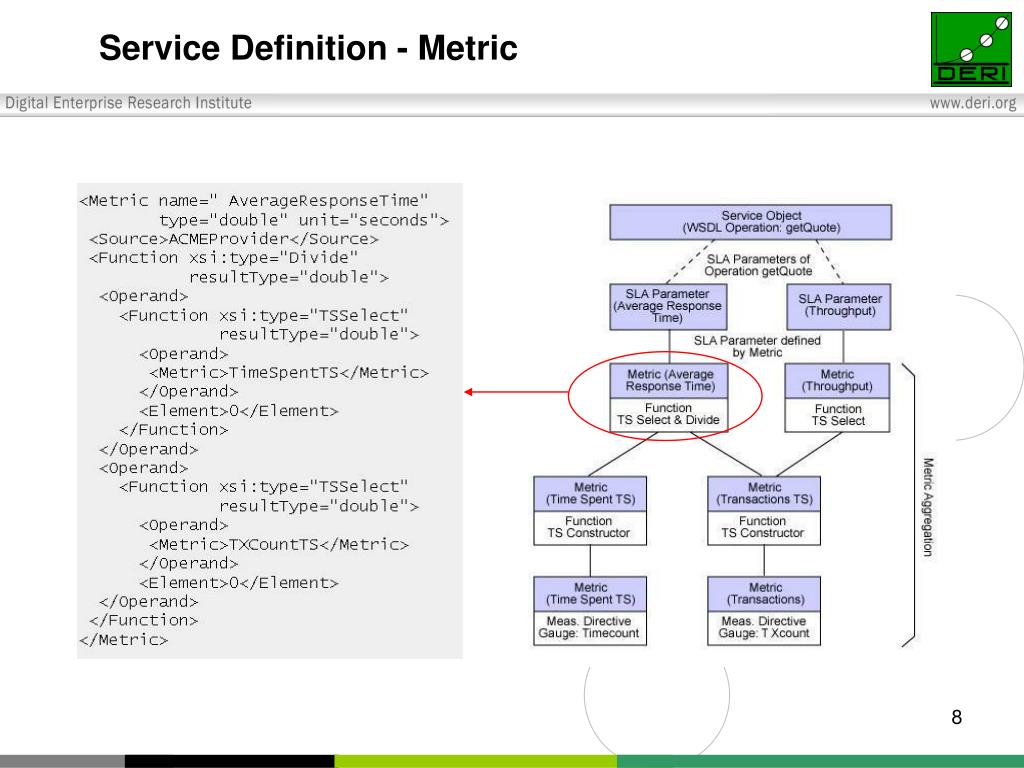Click the slide number 8
This screenshot has width=1024, height=768.
(957, 718)
